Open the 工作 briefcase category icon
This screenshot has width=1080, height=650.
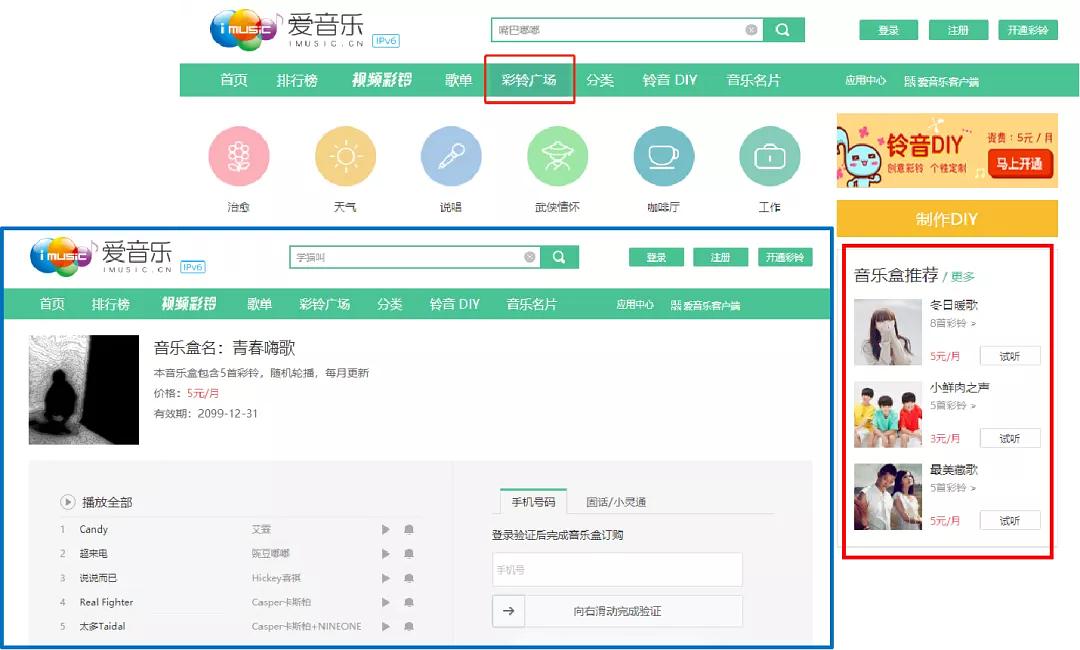[x=769, y=158]
